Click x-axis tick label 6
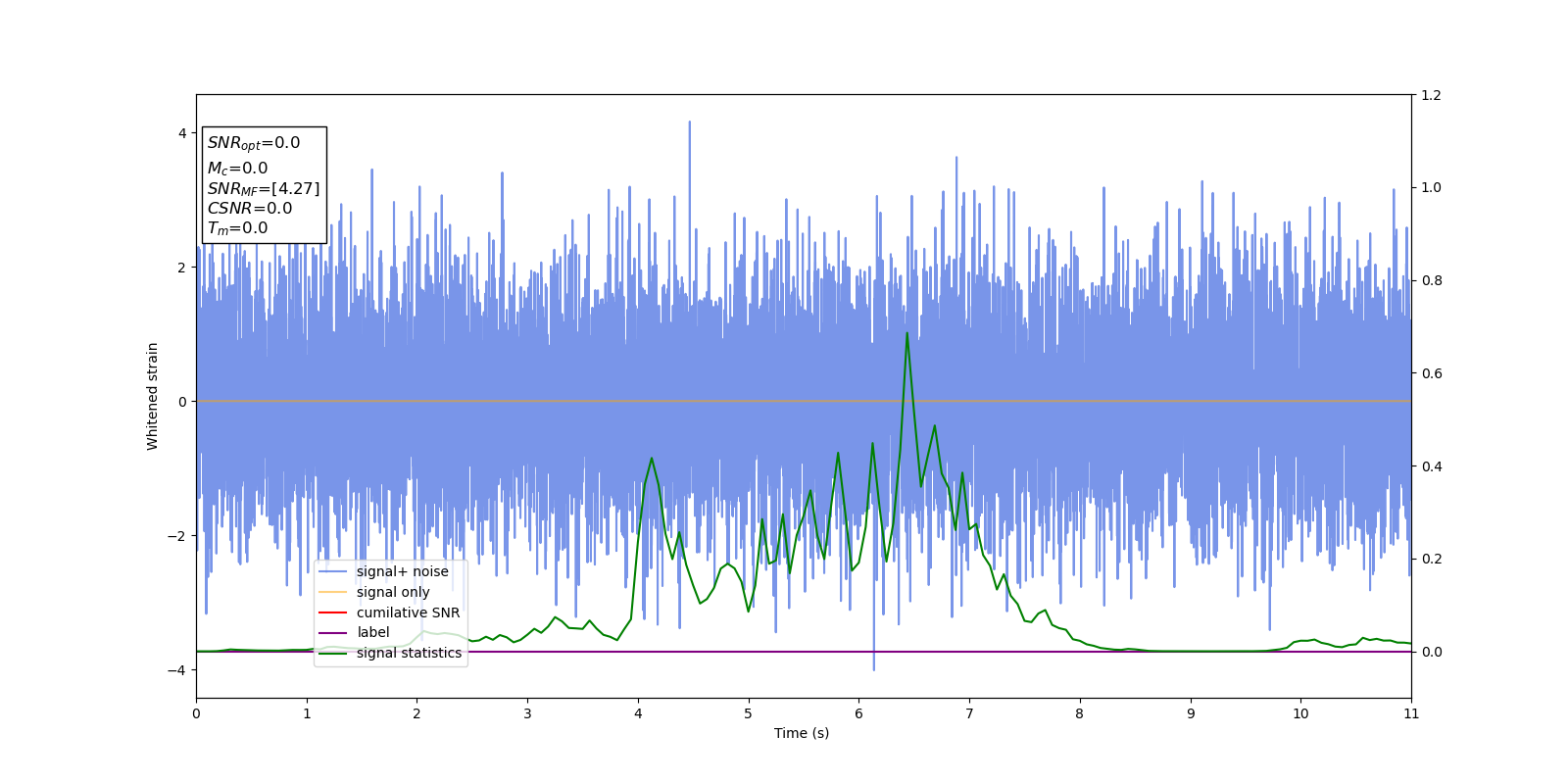This screenshot has height=784, width=1568. [858, 713]
